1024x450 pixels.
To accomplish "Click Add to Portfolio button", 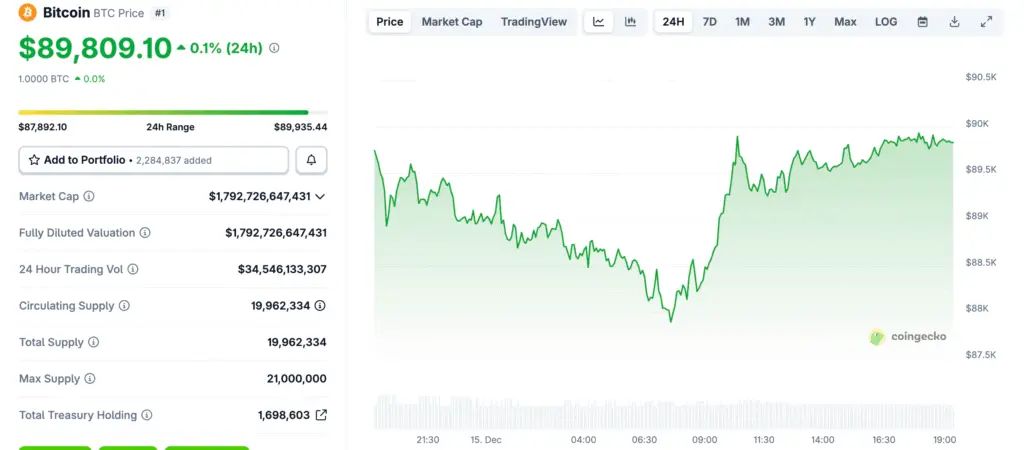I will pyautogui.click(x=153, y=160).
